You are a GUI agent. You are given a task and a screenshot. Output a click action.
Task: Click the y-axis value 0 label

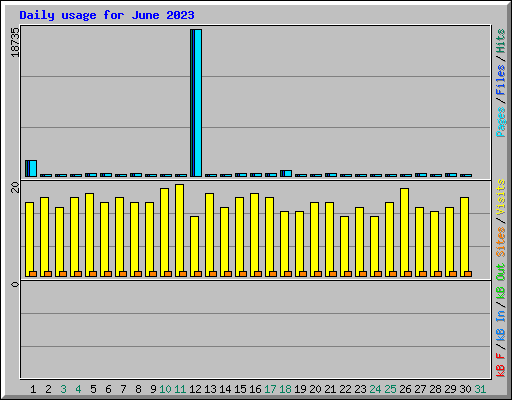pyautogui.click(x=15, y=284)
